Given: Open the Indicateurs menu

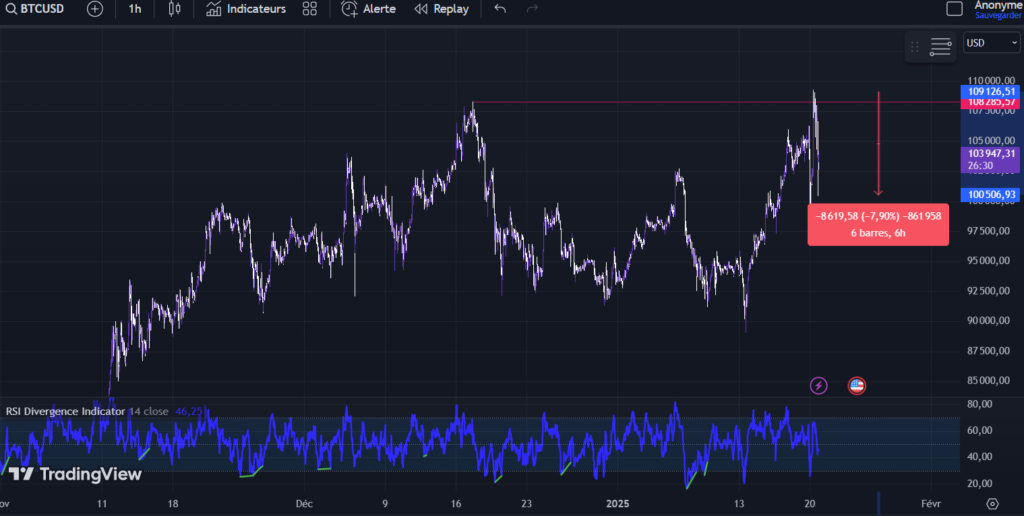Looking at the screenshot, I should coord(246,9).
